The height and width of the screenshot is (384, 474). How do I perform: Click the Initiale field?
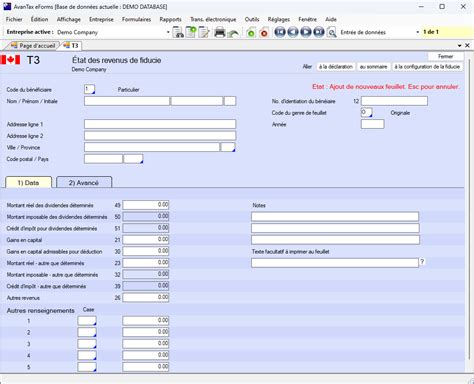tap(230, 101)
